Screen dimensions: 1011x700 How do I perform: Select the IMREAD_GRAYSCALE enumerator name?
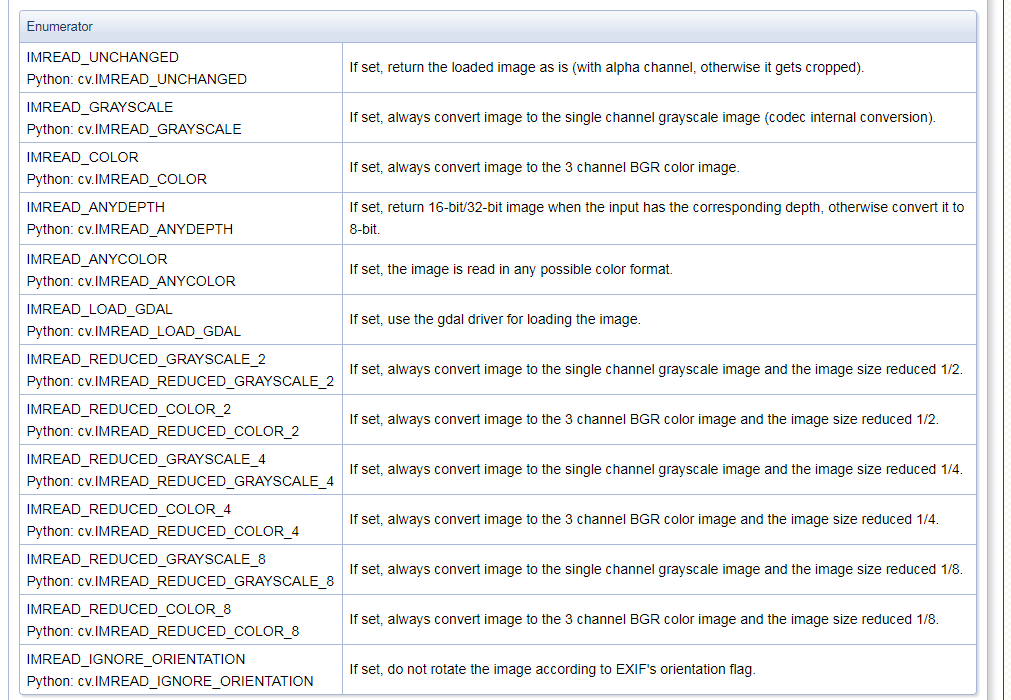pos(100,107)
